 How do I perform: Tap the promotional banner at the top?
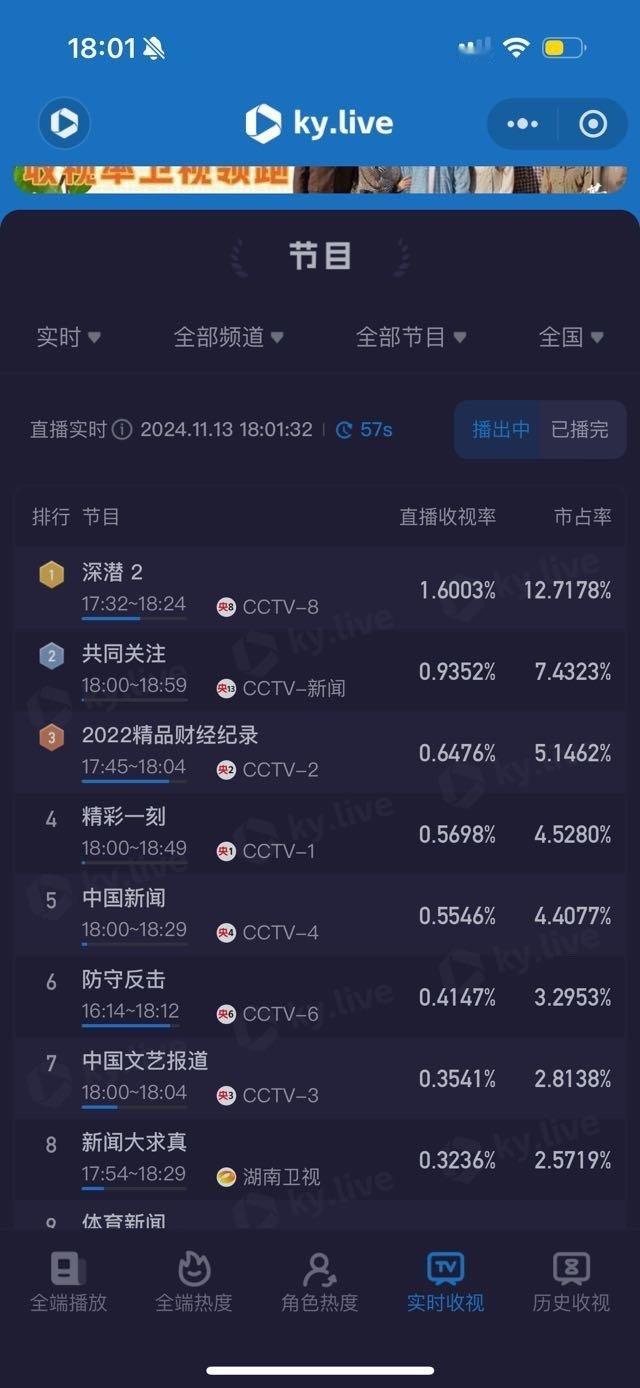click(320, 179)
